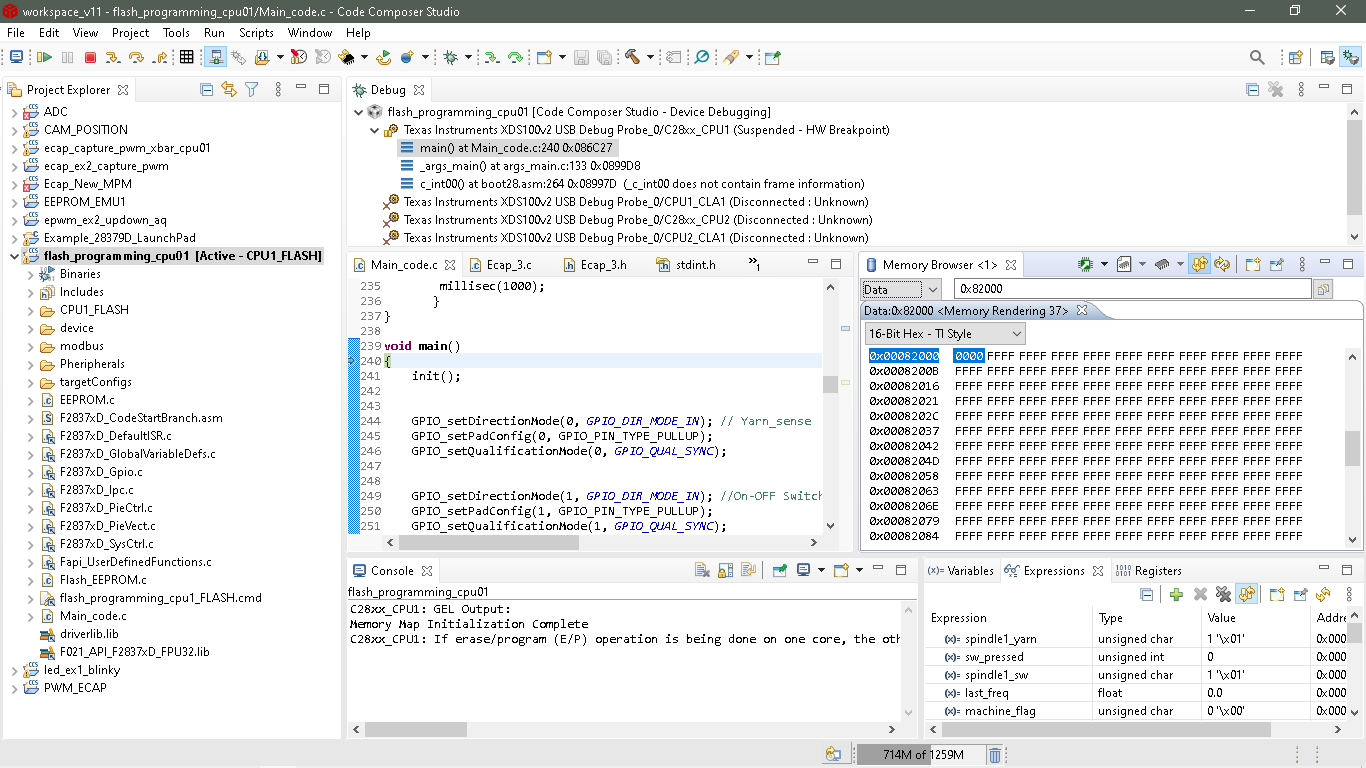
Task: Open the 16-Bit Hex - TI Style dropdown
Action: [x=945, y=334]
